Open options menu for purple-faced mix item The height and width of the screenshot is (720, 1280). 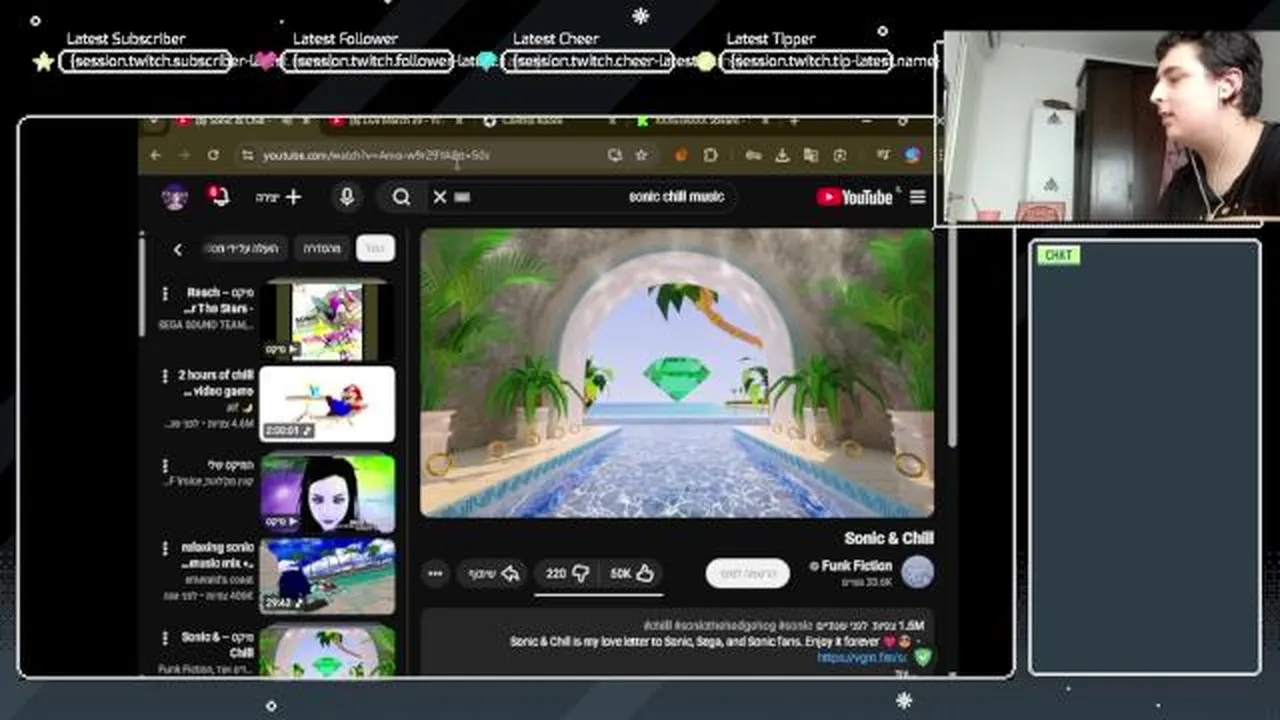(x=165, y=465)
